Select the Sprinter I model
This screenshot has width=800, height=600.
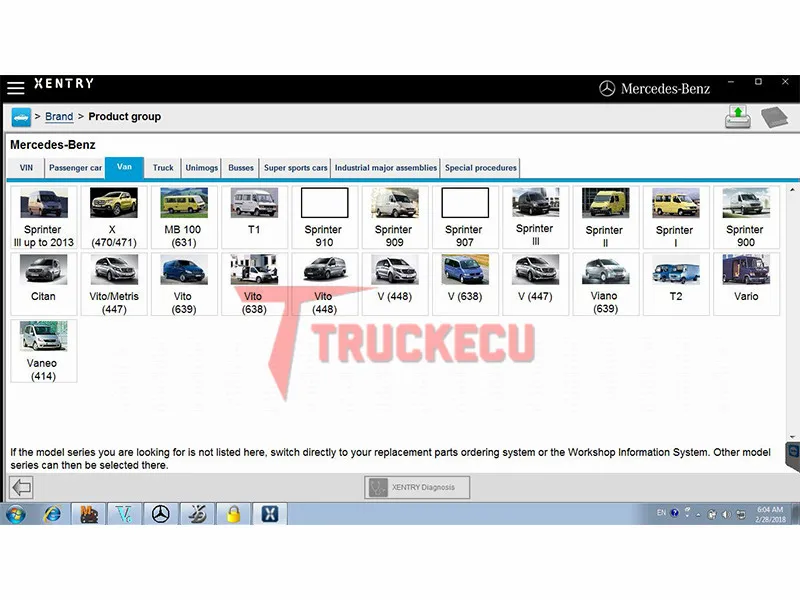pyautogui.click(x=676, y=217)
